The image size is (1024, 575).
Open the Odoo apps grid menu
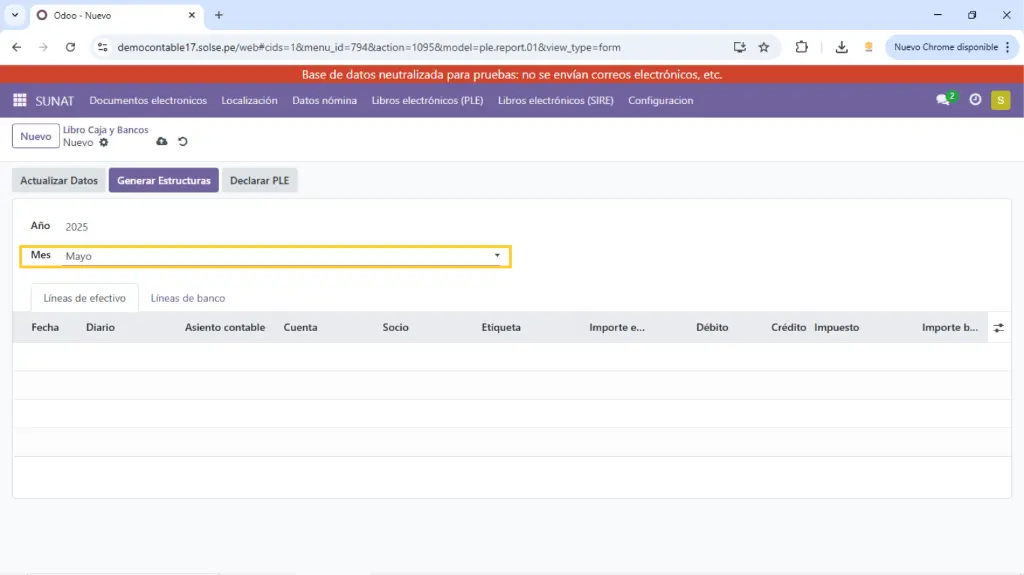pos(19,100)
